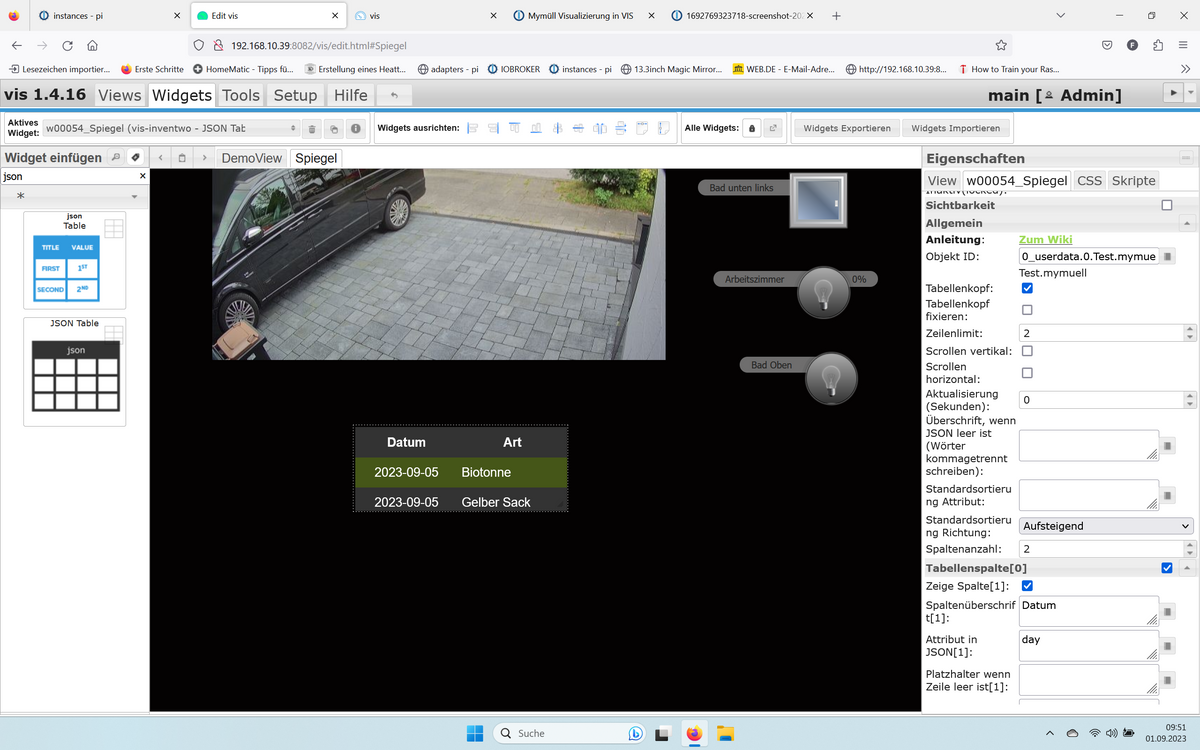Viewport: 1200px width, 750px height.
Task: Click the Zeilenlimit number field
Action: click(1099, 333)
